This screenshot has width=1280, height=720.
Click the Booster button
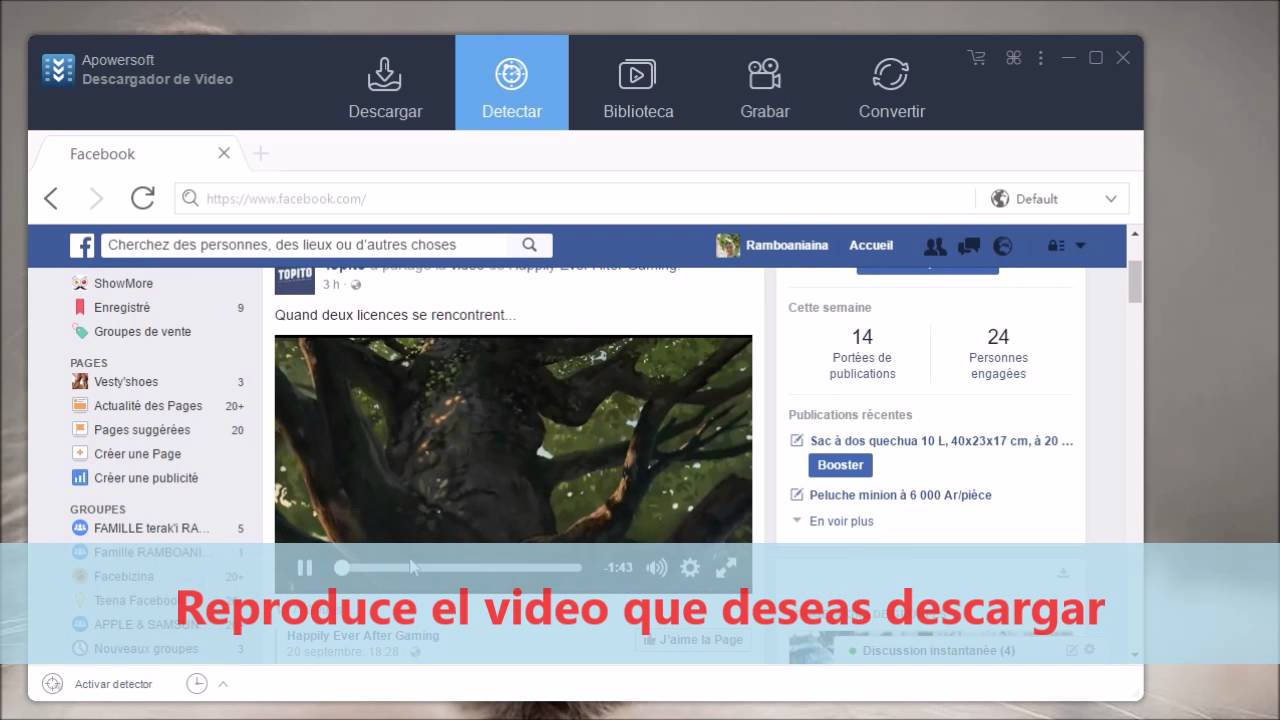(x=840, y=465)
